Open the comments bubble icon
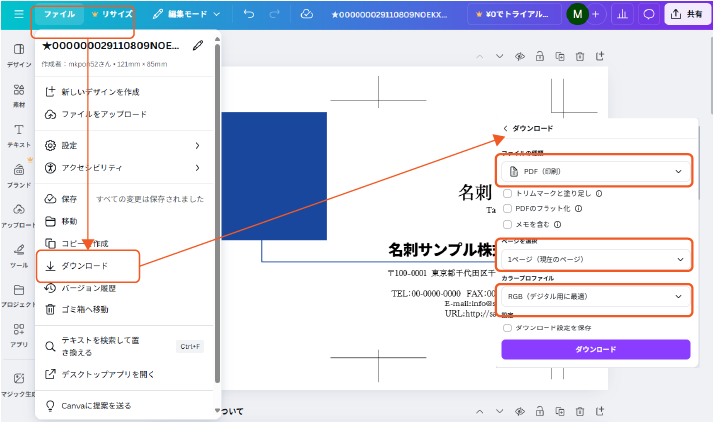The width and height of the screenshot is (713, 422). [648, 14]
